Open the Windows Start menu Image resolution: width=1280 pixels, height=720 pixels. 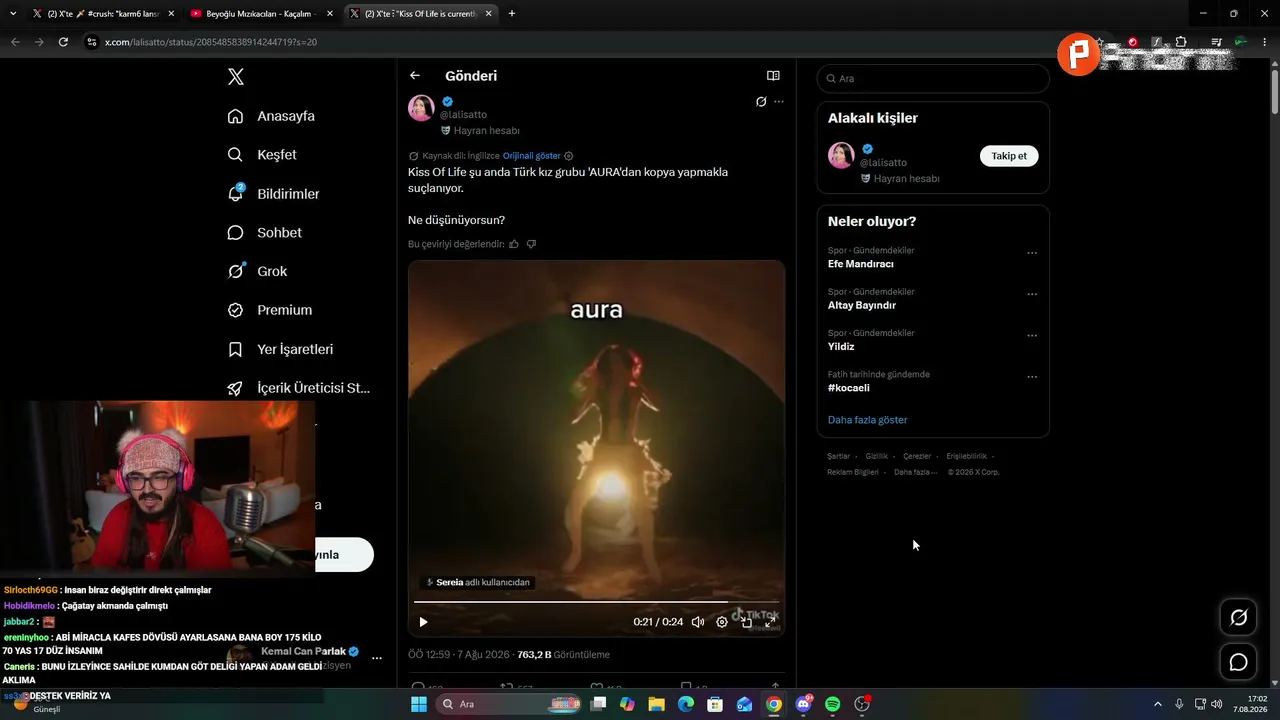(x=419, y=704)
